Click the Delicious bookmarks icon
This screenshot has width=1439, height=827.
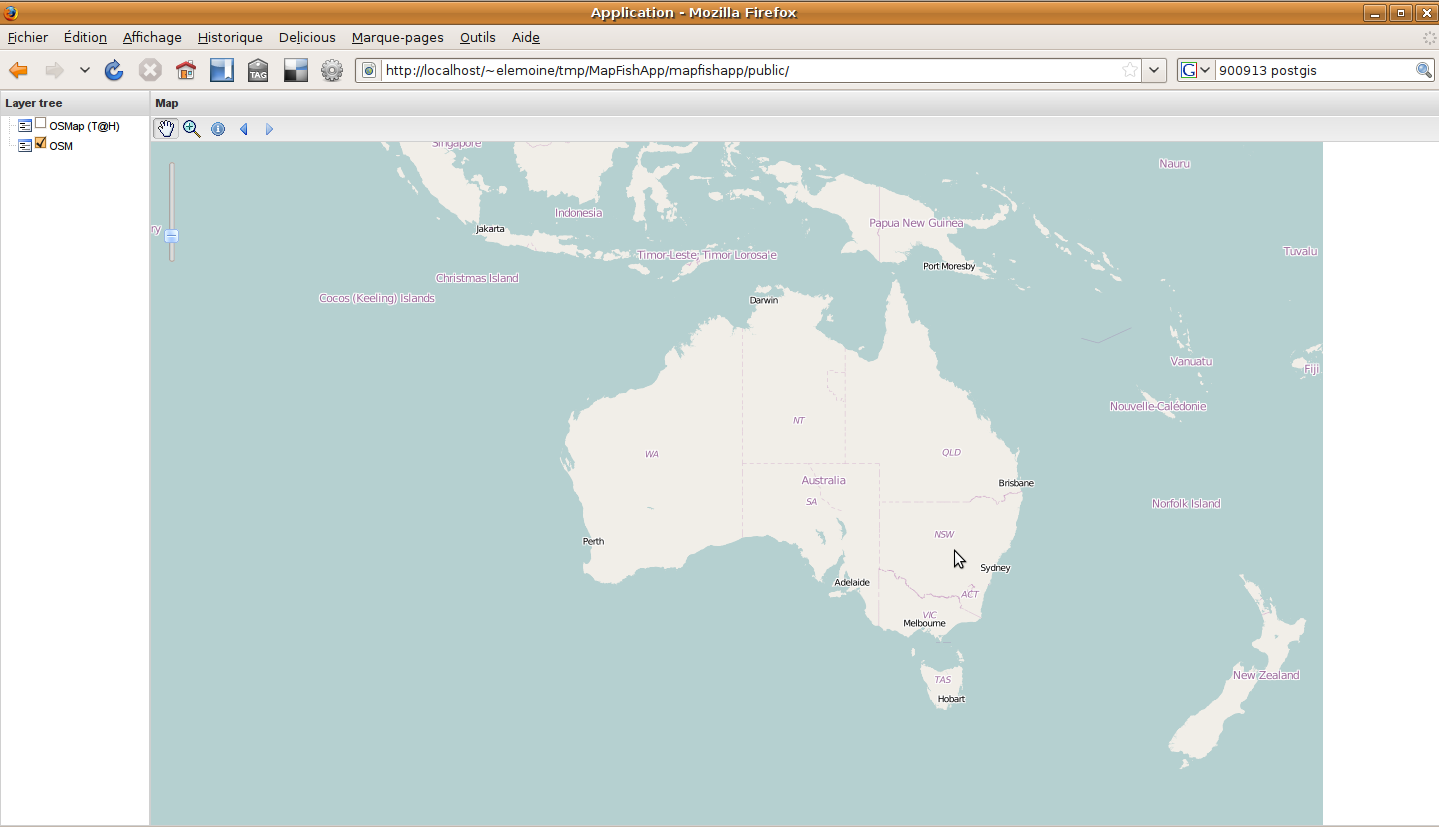[x=222, y=70]
